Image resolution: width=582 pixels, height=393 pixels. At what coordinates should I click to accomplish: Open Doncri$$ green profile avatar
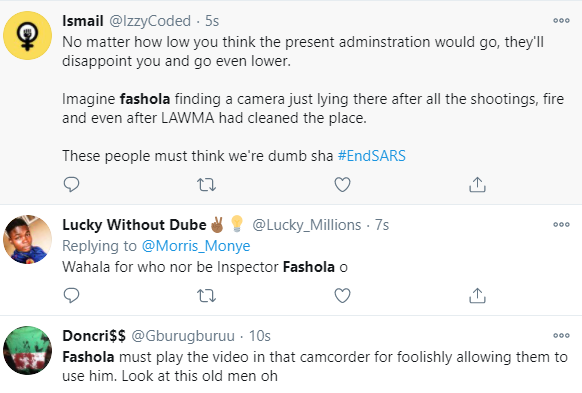coord(27,350)
